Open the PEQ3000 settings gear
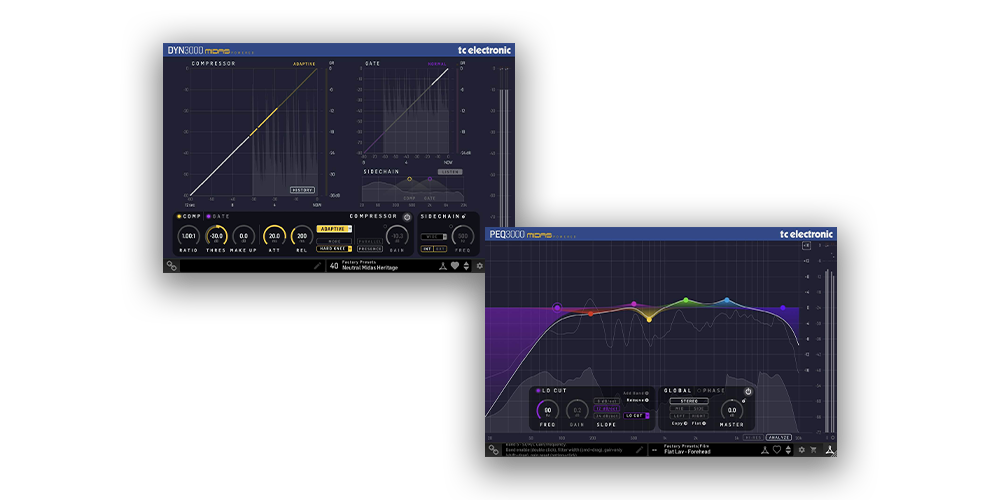 click(x=801, y=450)
